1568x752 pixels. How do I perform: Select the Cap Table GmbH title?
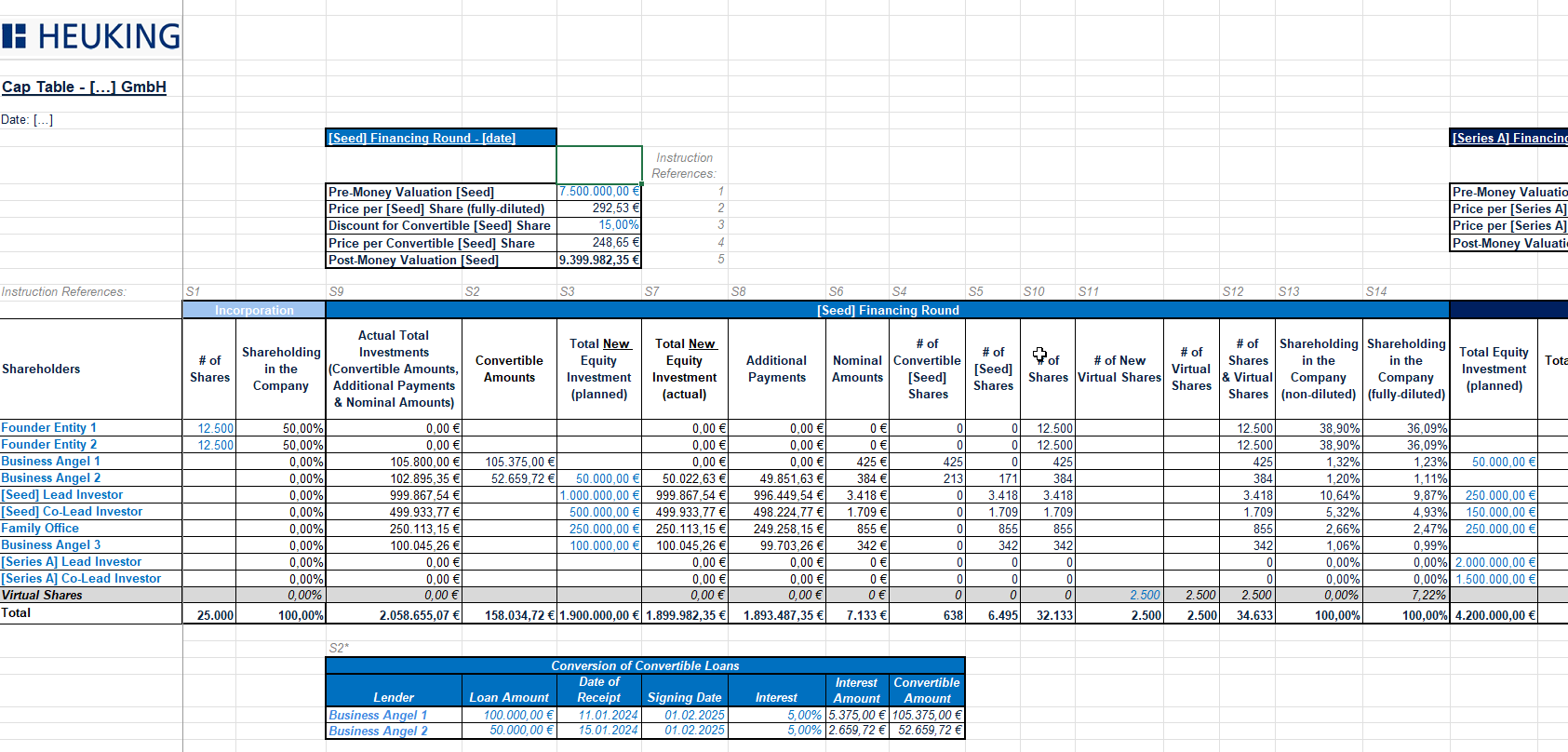(84, 87)
